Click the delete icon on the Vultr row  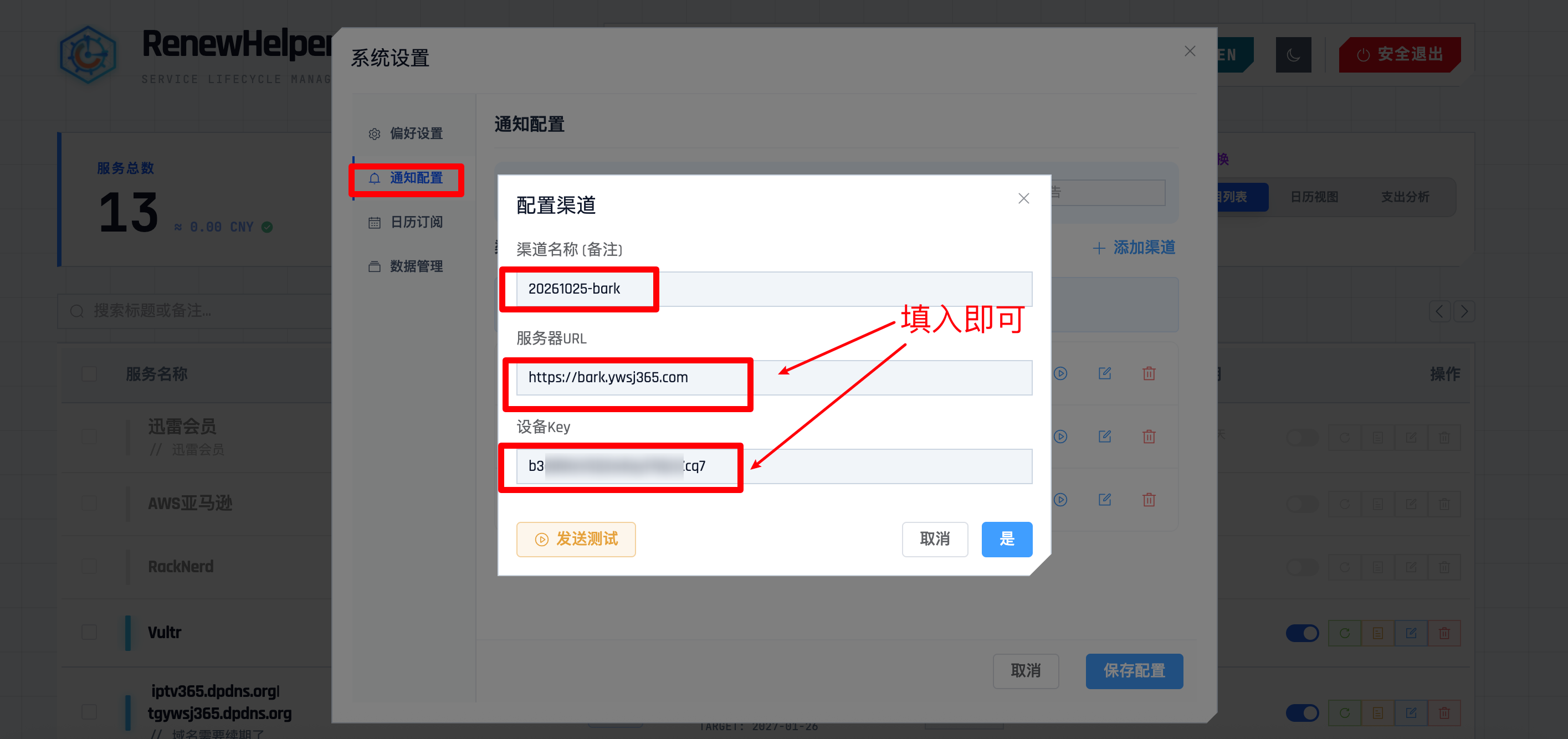[1444, 633]
